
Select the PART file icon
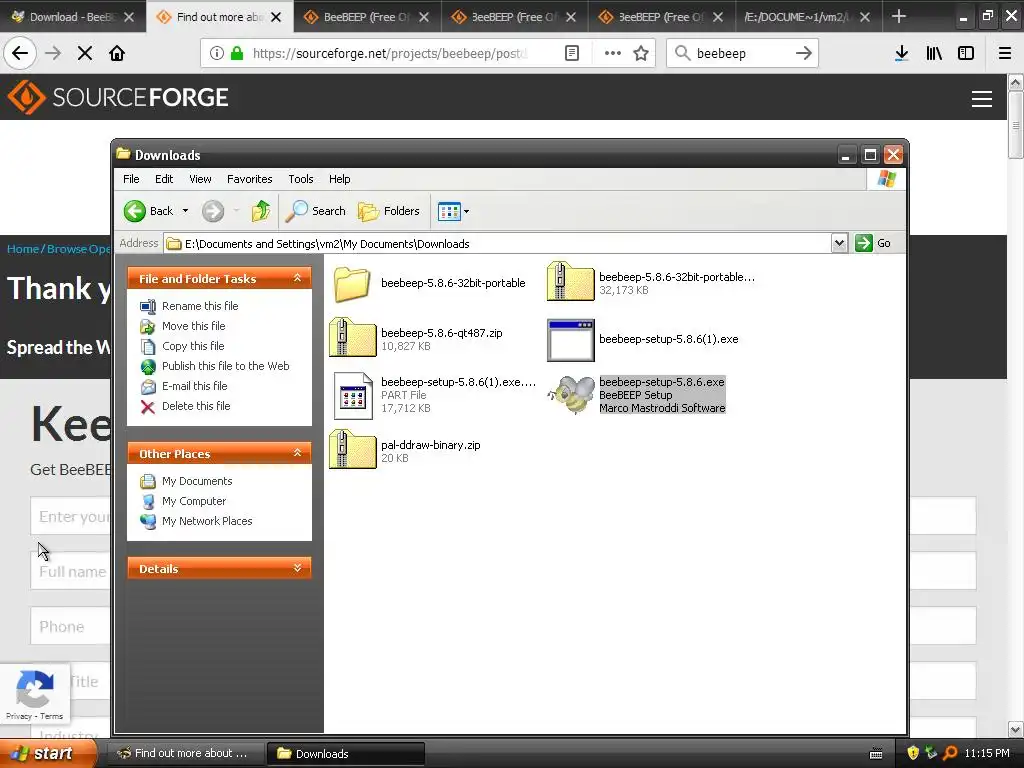353,395
